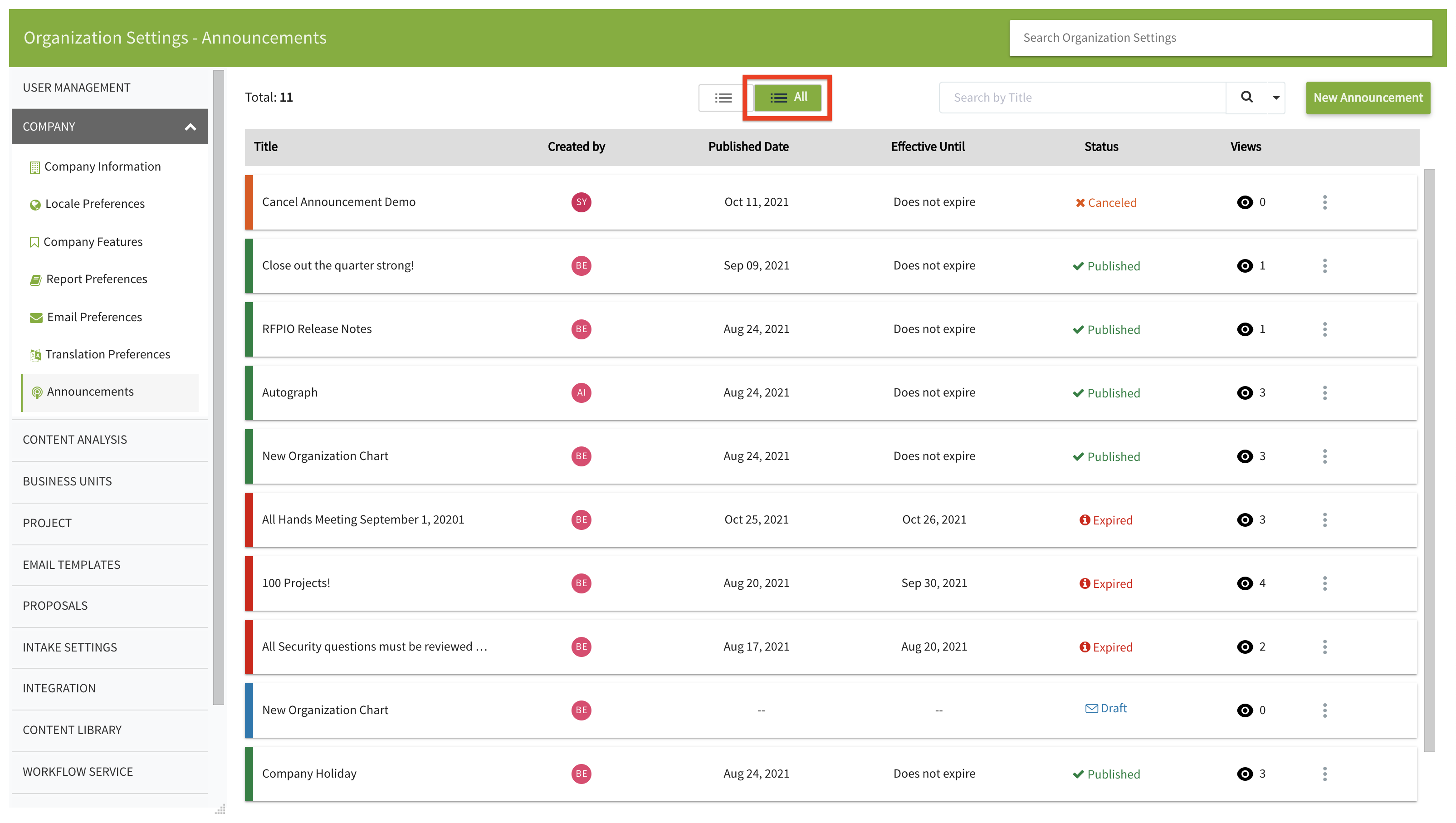Screen dimensions: 1456x823
Task: Open search filter dropdown arrow
Action: coord(1275,97)
